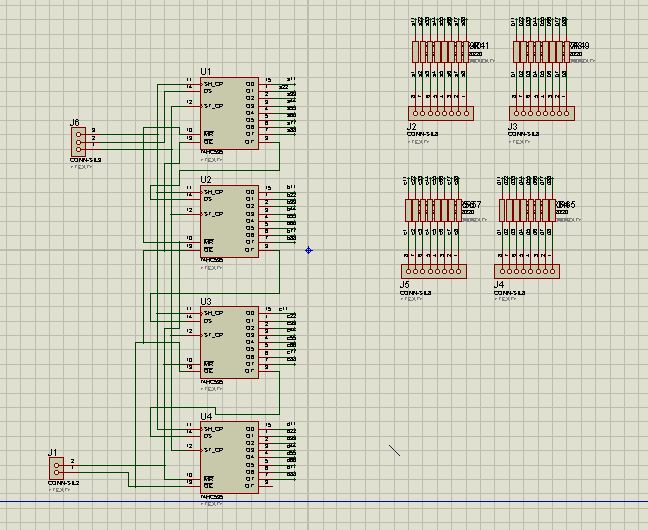Select the J6 three-pin connector
648x530 pixels.
click(79, 141)
